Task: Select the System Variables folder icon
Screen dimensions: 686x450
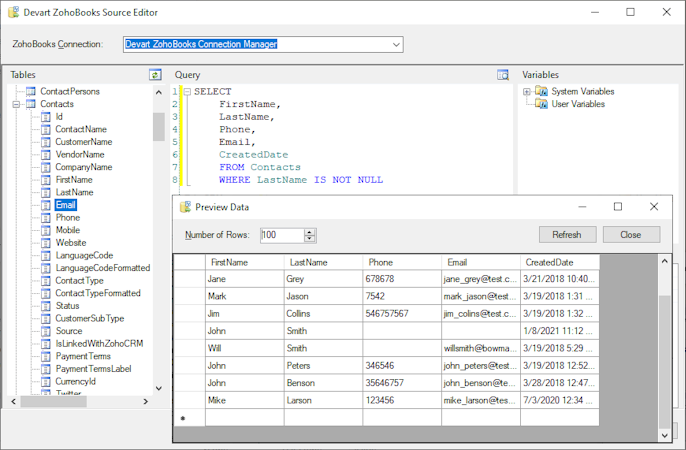Action: point(541,92)
